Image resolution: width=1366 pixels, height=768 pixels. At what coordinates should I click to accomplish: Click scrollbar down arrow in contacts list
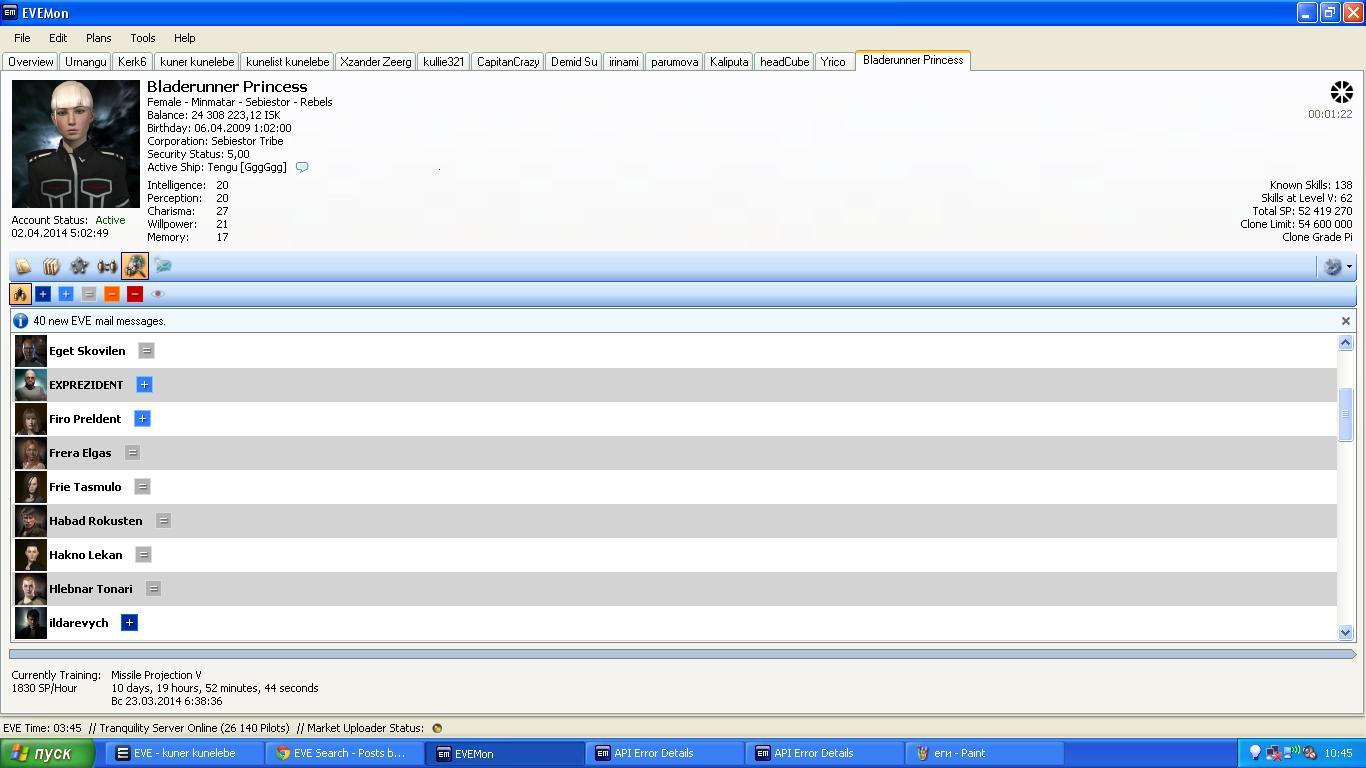pos(1345,632)
